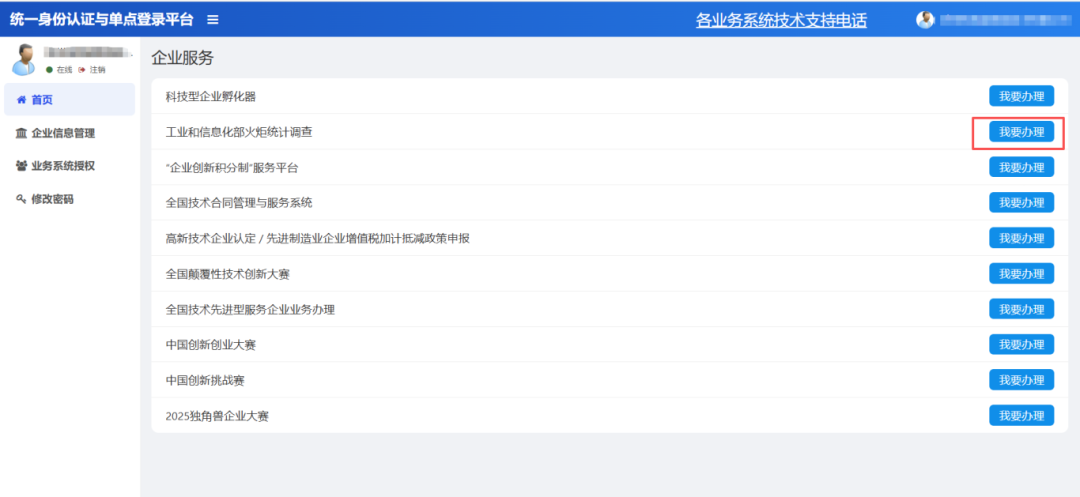
Task: Click the green 在线 status dot
Action: (x=50, y=70)
